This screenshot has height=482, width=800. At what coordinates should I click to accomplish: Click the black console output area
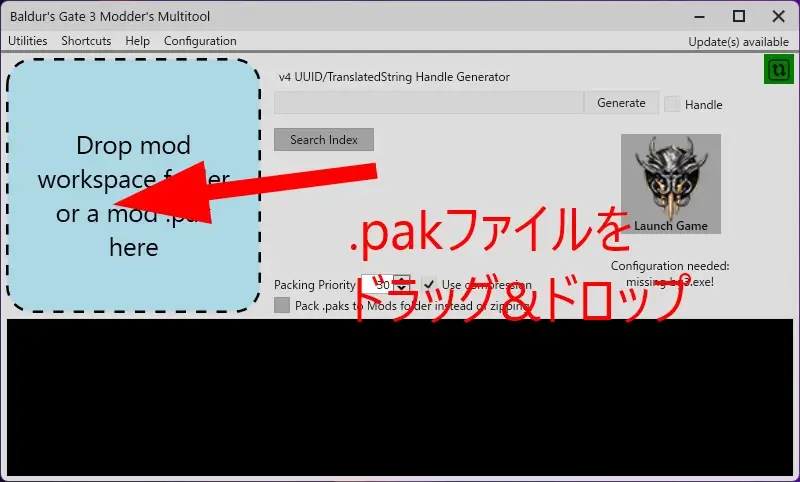(x=400, y=398)
